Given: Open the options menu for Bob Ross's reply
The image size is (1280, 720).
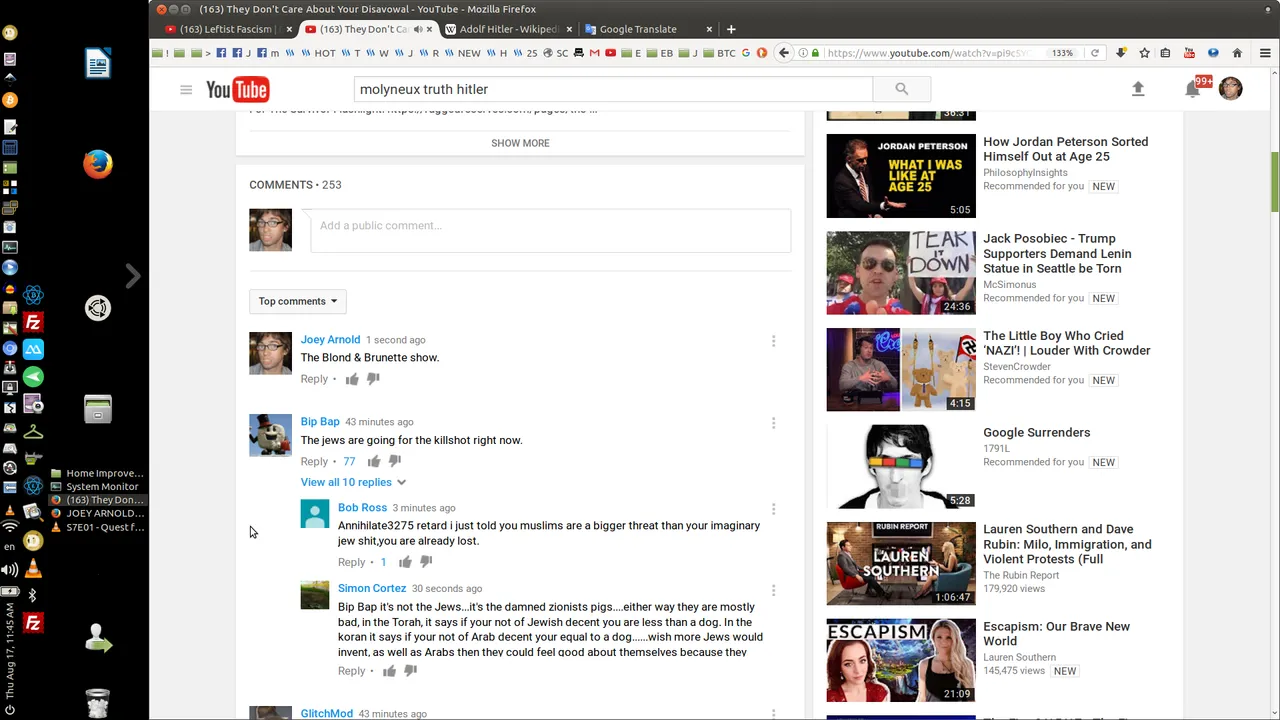Looking at the screenshot, I should point(773,509).
